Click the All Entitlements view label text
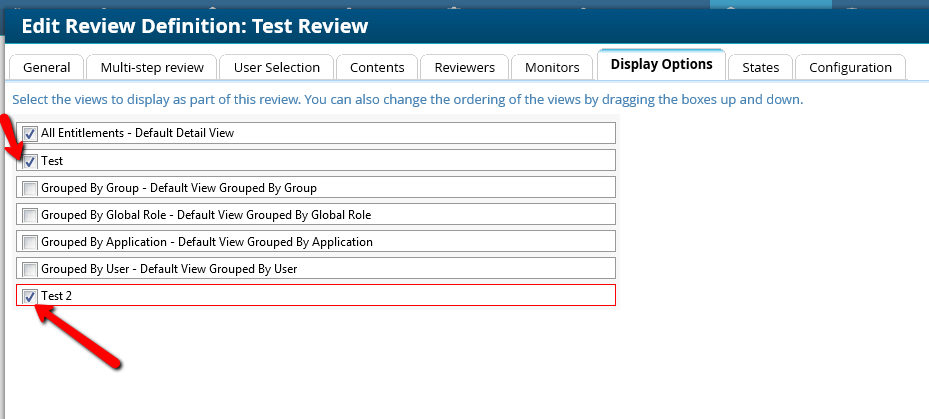The width and height of the screenshot is (929, 419). point(137,133)
